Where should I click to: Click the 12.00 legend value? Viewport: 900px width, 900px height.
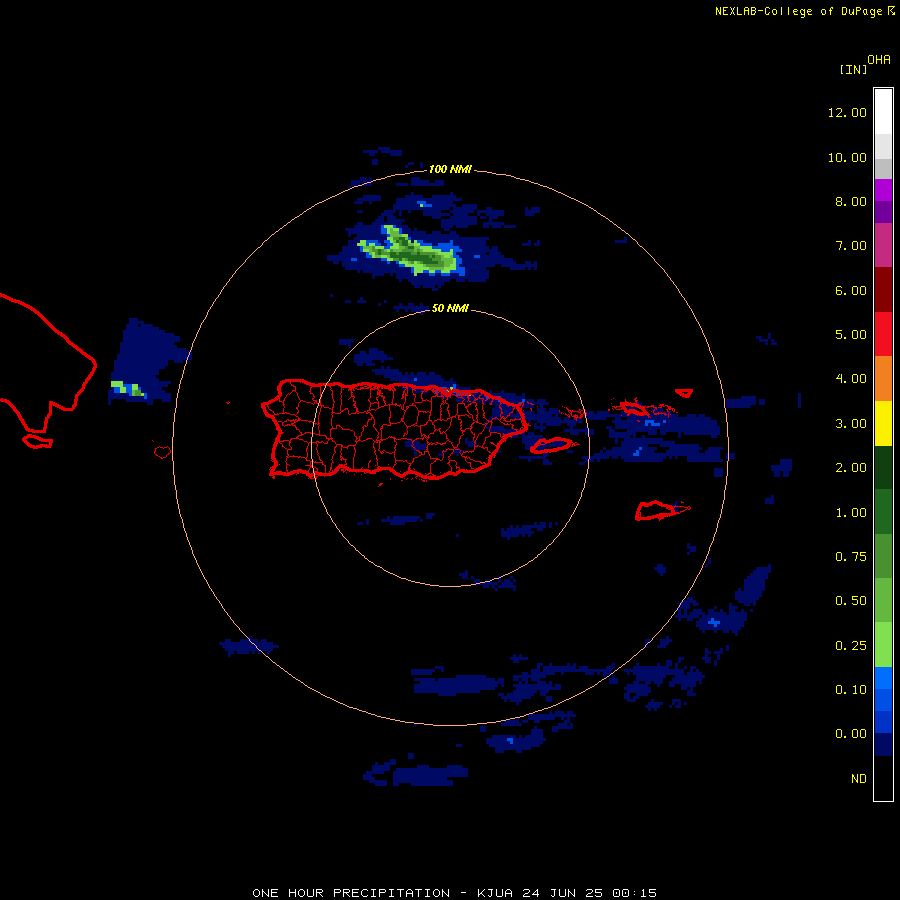[x=847, y=112]
